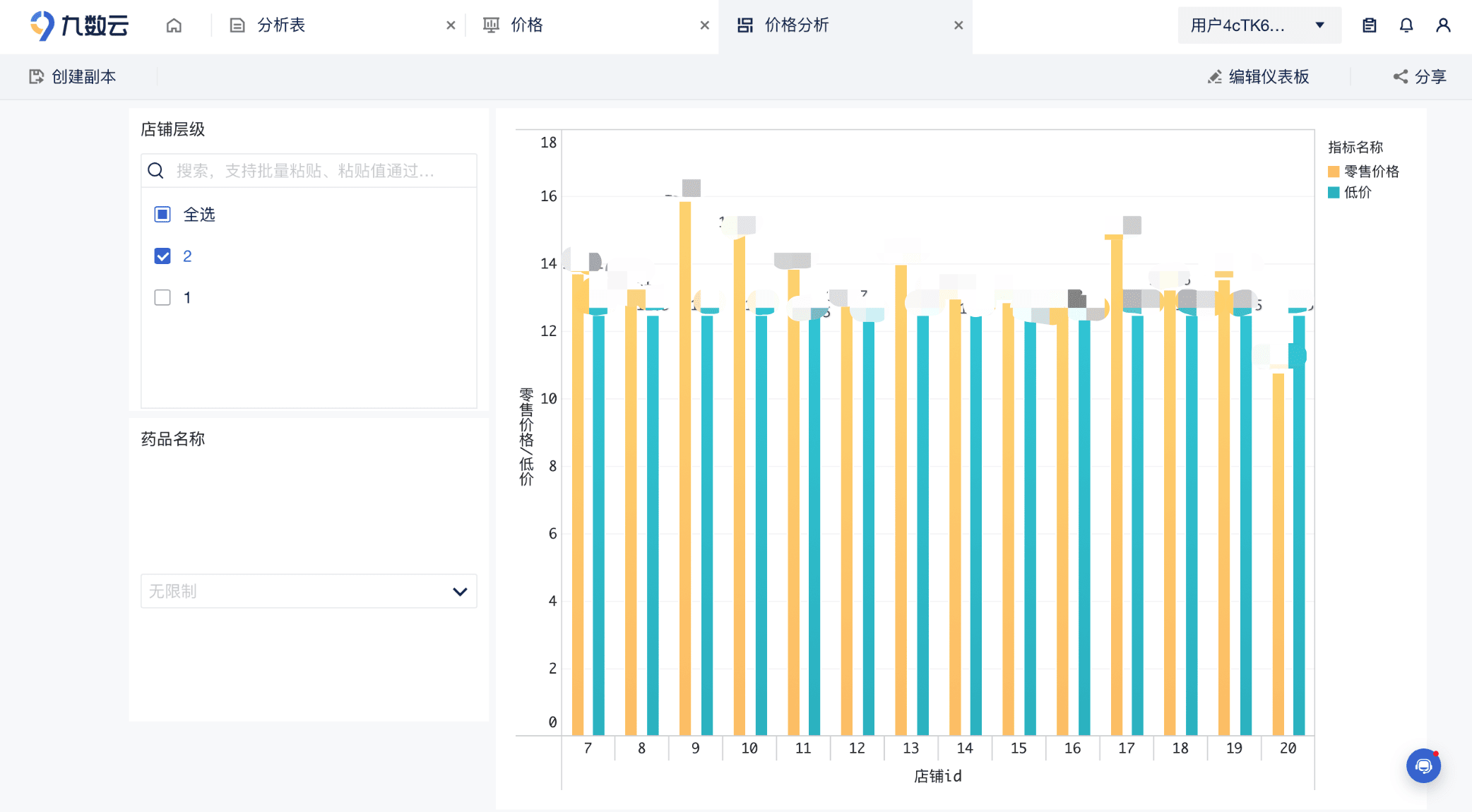This screenshot has height=812, width=1472.
Task: Open the customer support chat bubble
Action: point(1423,766)
